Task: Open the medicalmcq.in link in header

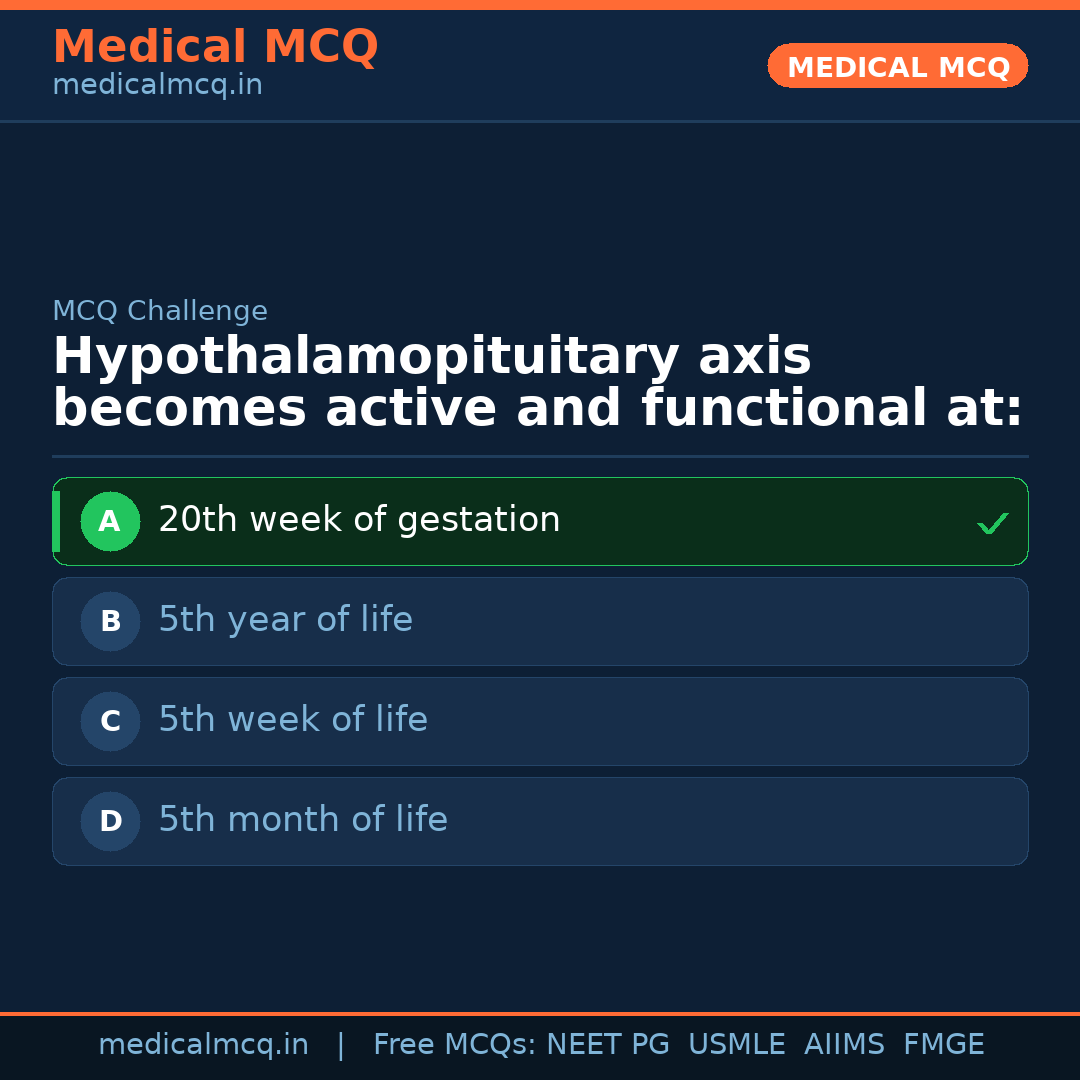Action: point(157,86)
